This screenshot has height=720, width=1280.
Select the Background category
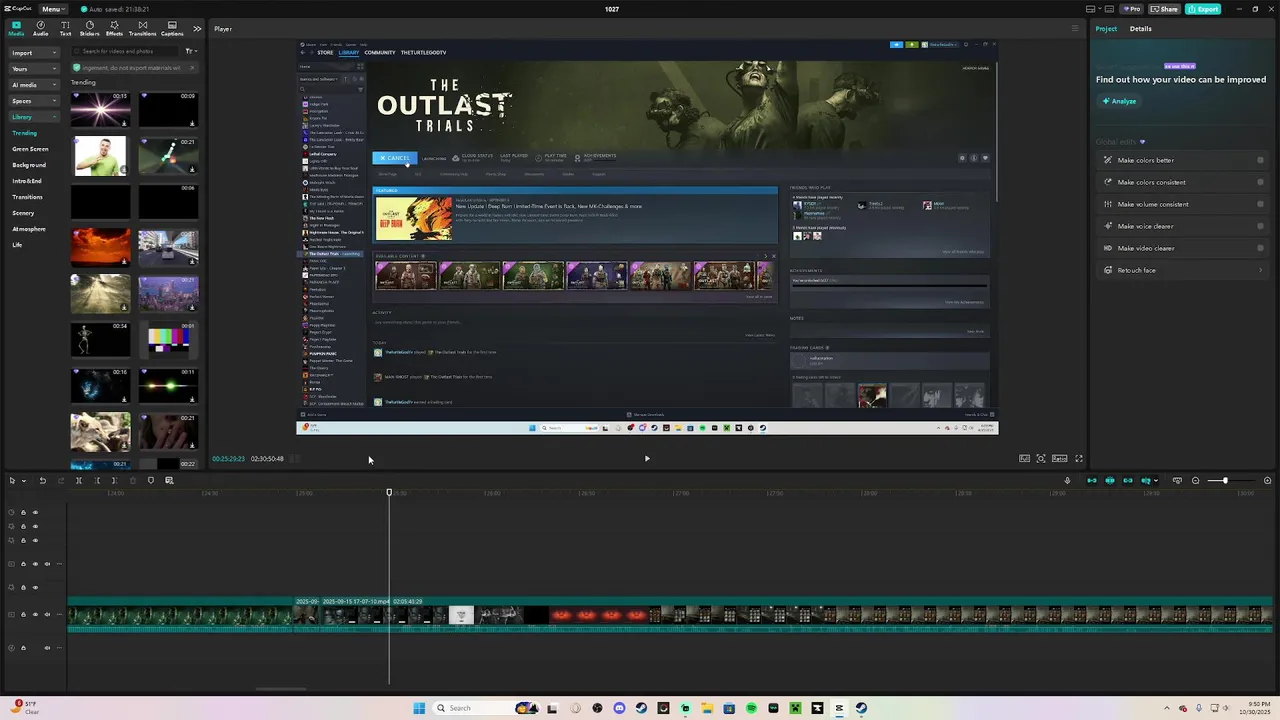pyautogui.click(x=29, y=165)
